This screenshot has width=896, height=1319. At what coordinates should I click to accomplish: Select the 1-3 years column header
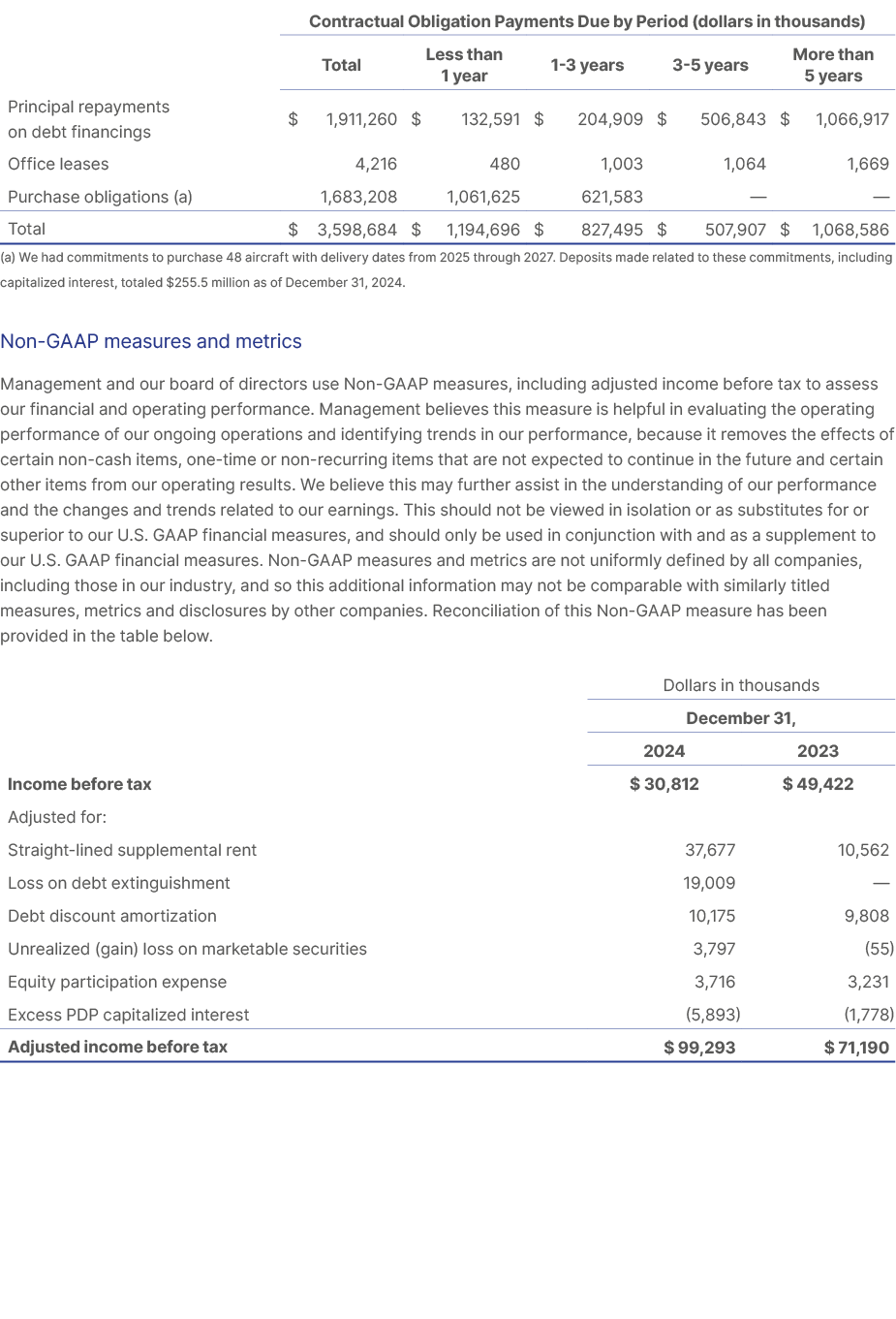pos(588,65)
